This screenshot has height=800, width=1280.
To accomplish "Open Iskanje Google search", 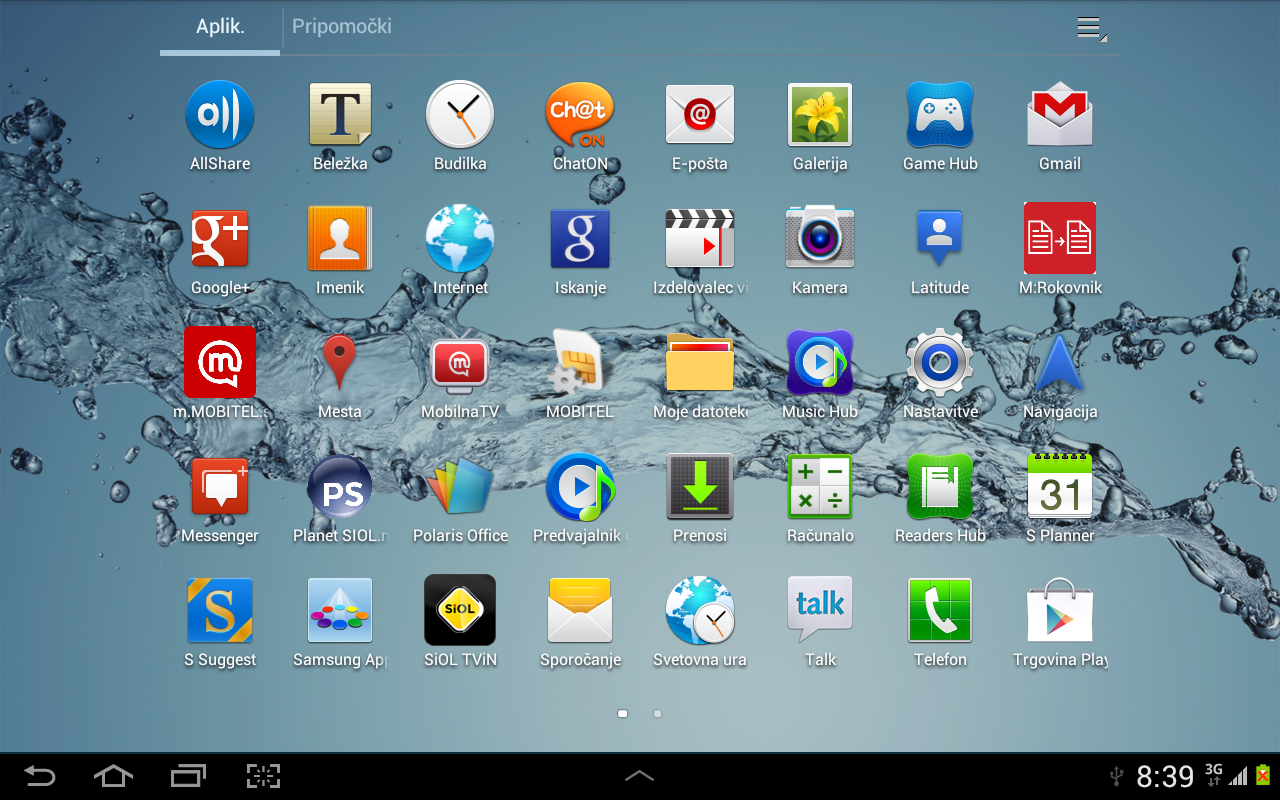I will click(x=580, y=239).
